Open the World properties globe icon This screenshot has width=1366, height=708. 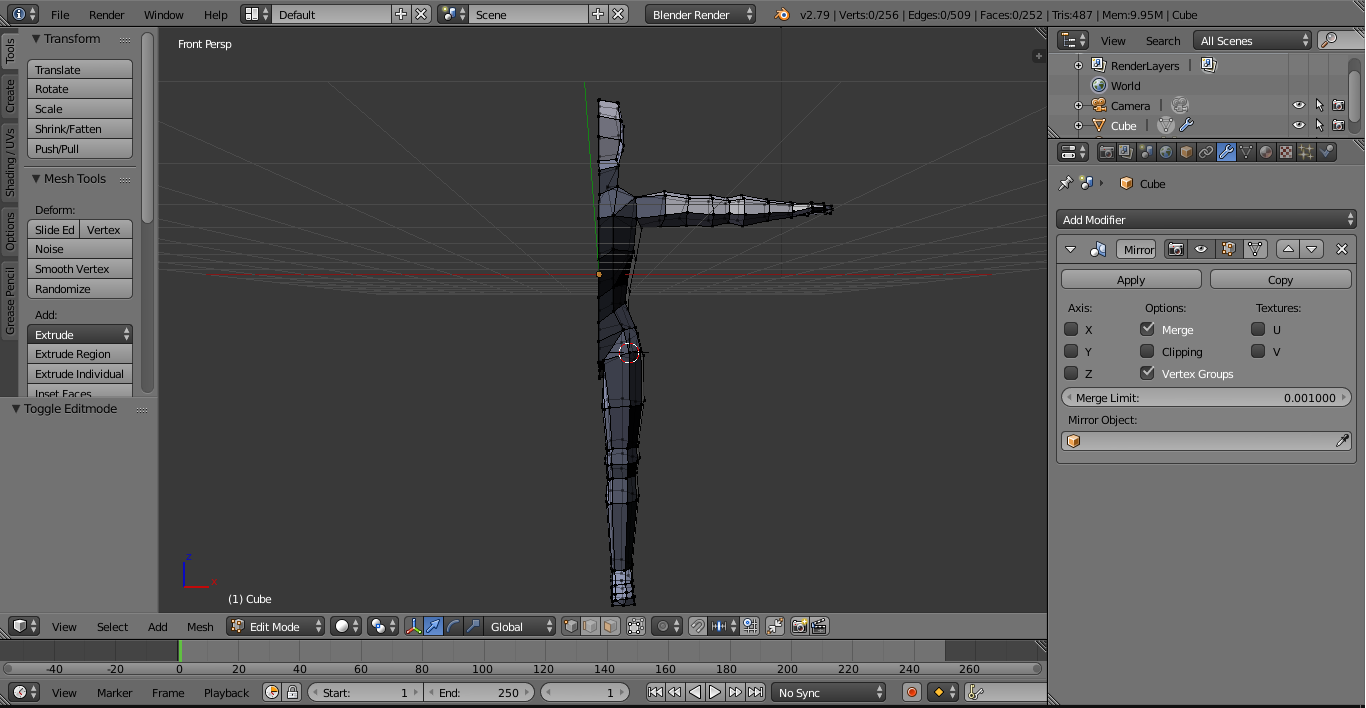coord(1166,153)
